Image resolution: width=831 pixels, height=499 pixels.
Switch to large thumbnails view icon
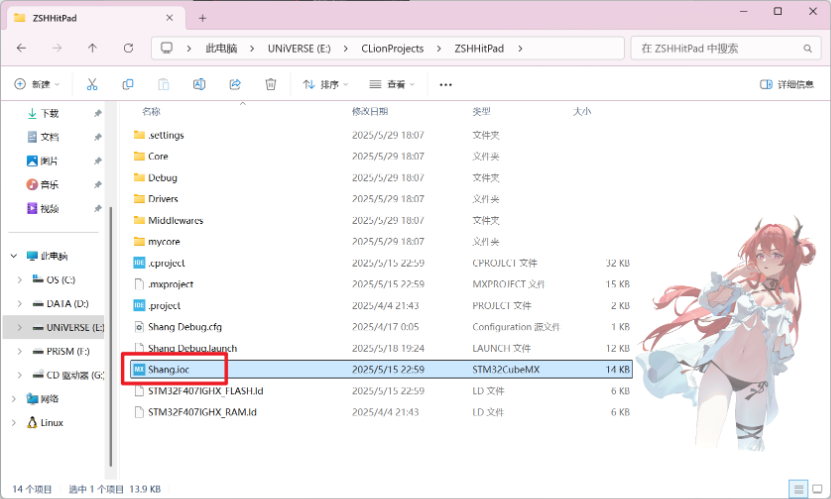point(818,488)
